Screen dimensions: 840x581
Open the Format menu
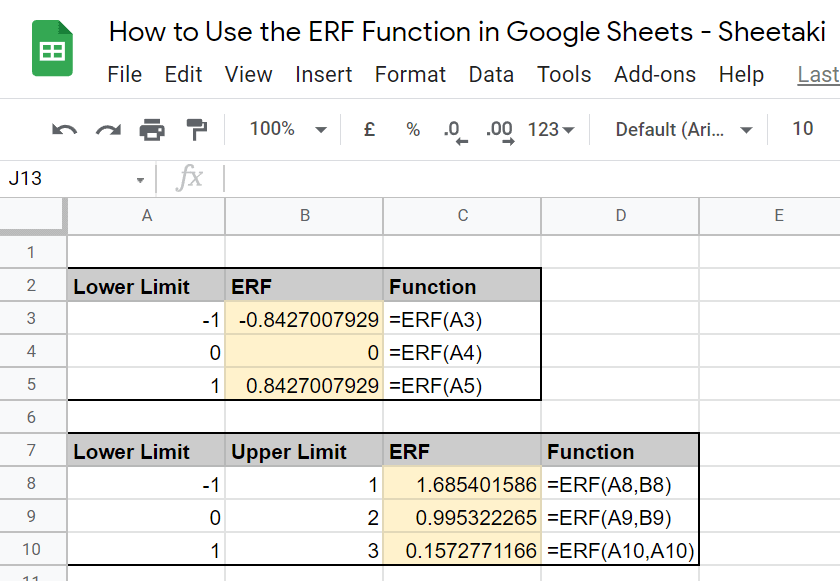[410, 74]
